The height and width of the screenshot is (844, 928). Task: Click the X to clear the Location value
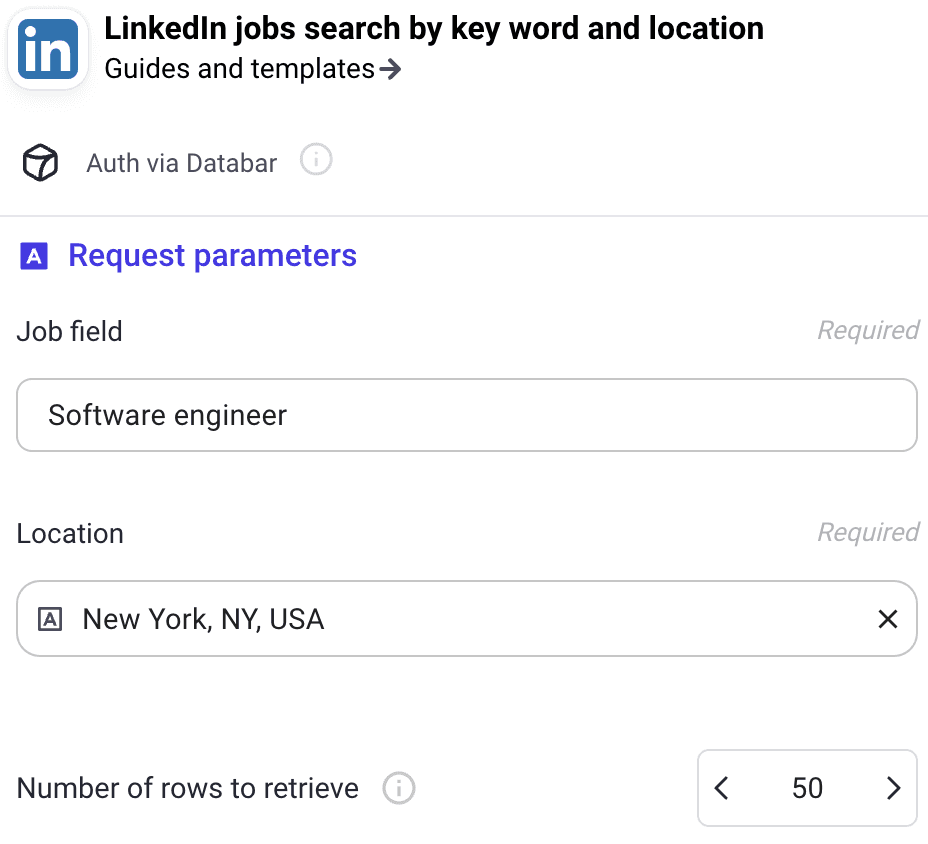tap(888, 619)
